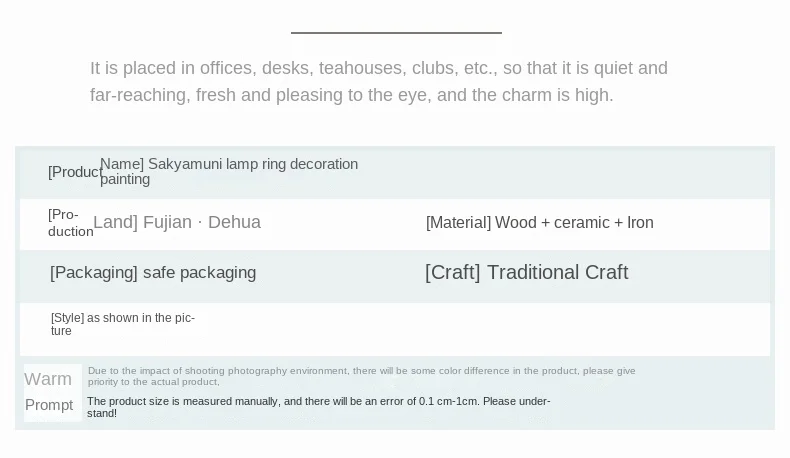Screen dimensions: 790x458
Task: Click the word "Prompt" in the prompt box
Action: [49, 405]
